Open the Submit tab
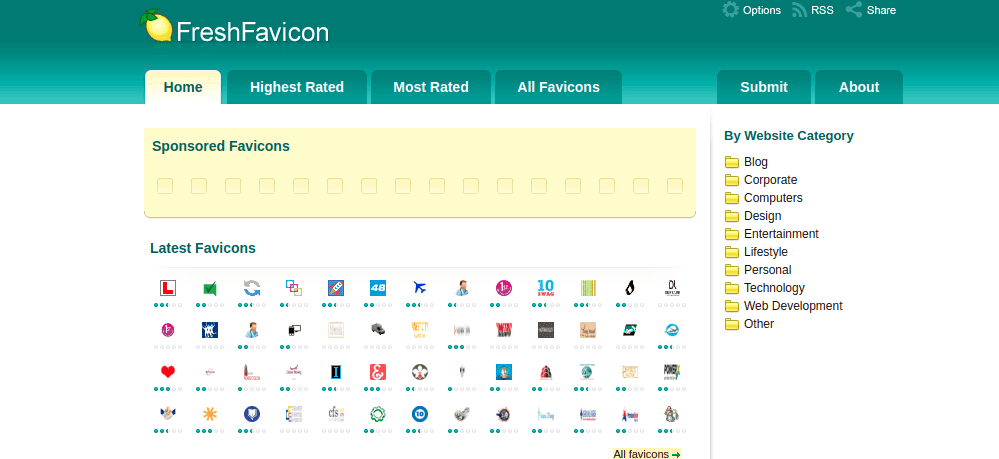 pos(764,87)
